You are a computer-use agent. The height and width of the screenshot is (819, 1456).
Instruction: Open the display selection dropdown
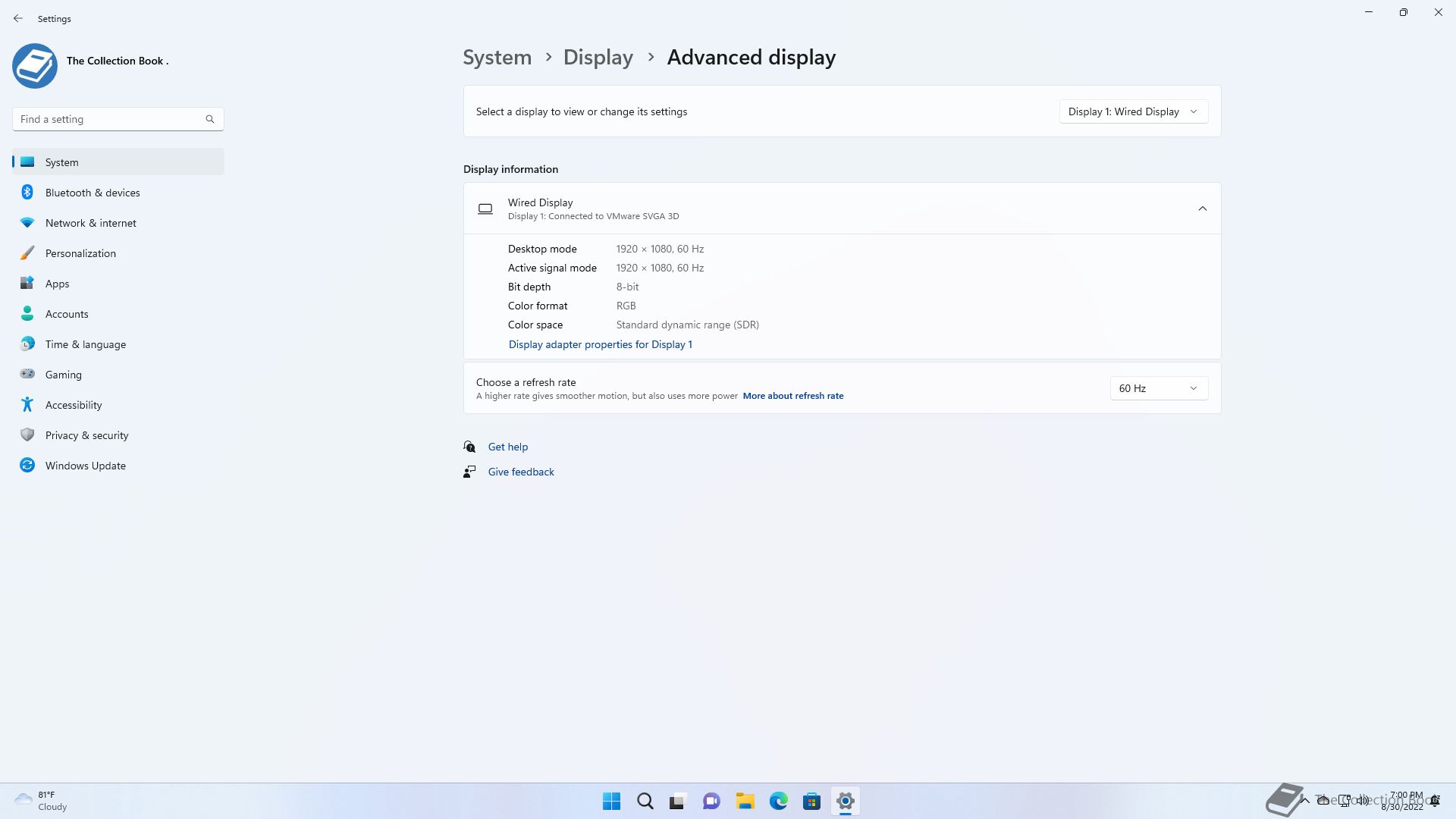click(1133, 111)
